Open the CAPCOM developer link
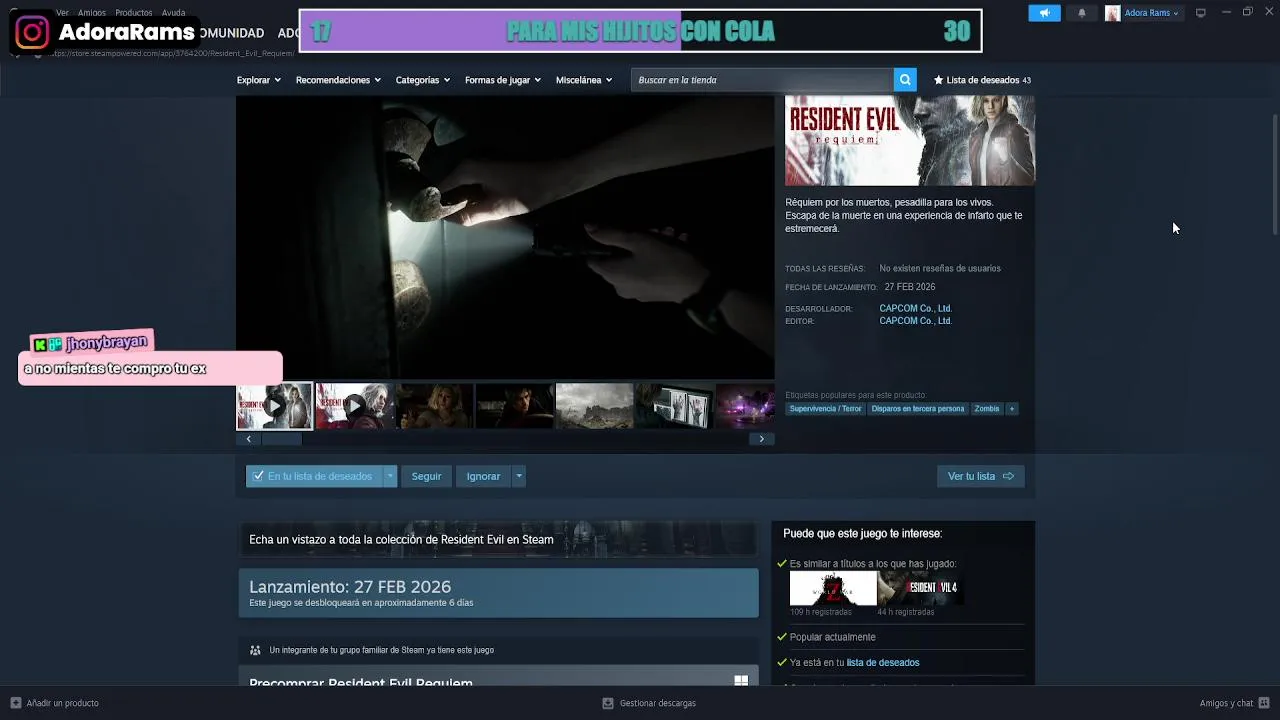 click(915, 309)
